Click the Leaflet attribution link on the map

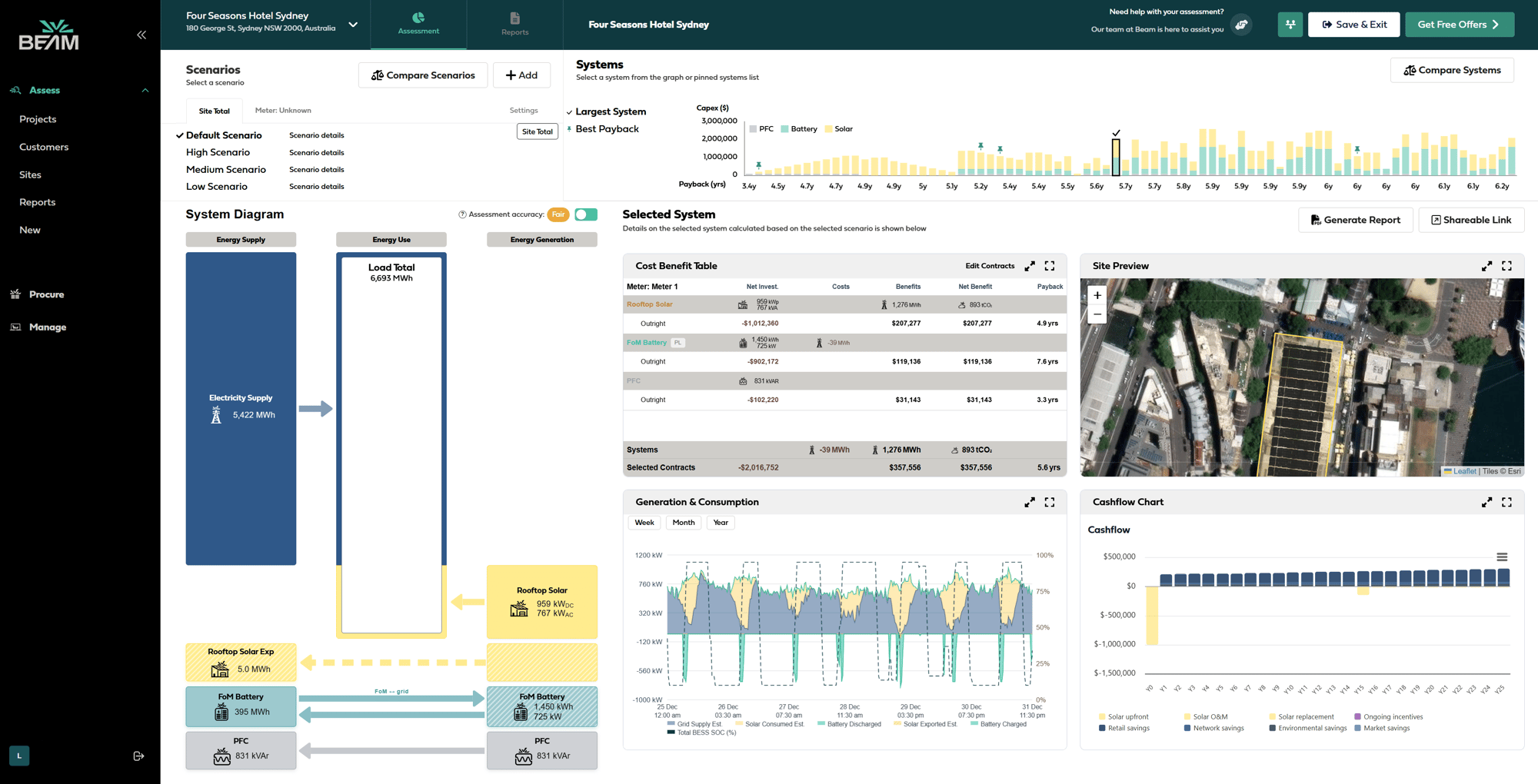1464,471
